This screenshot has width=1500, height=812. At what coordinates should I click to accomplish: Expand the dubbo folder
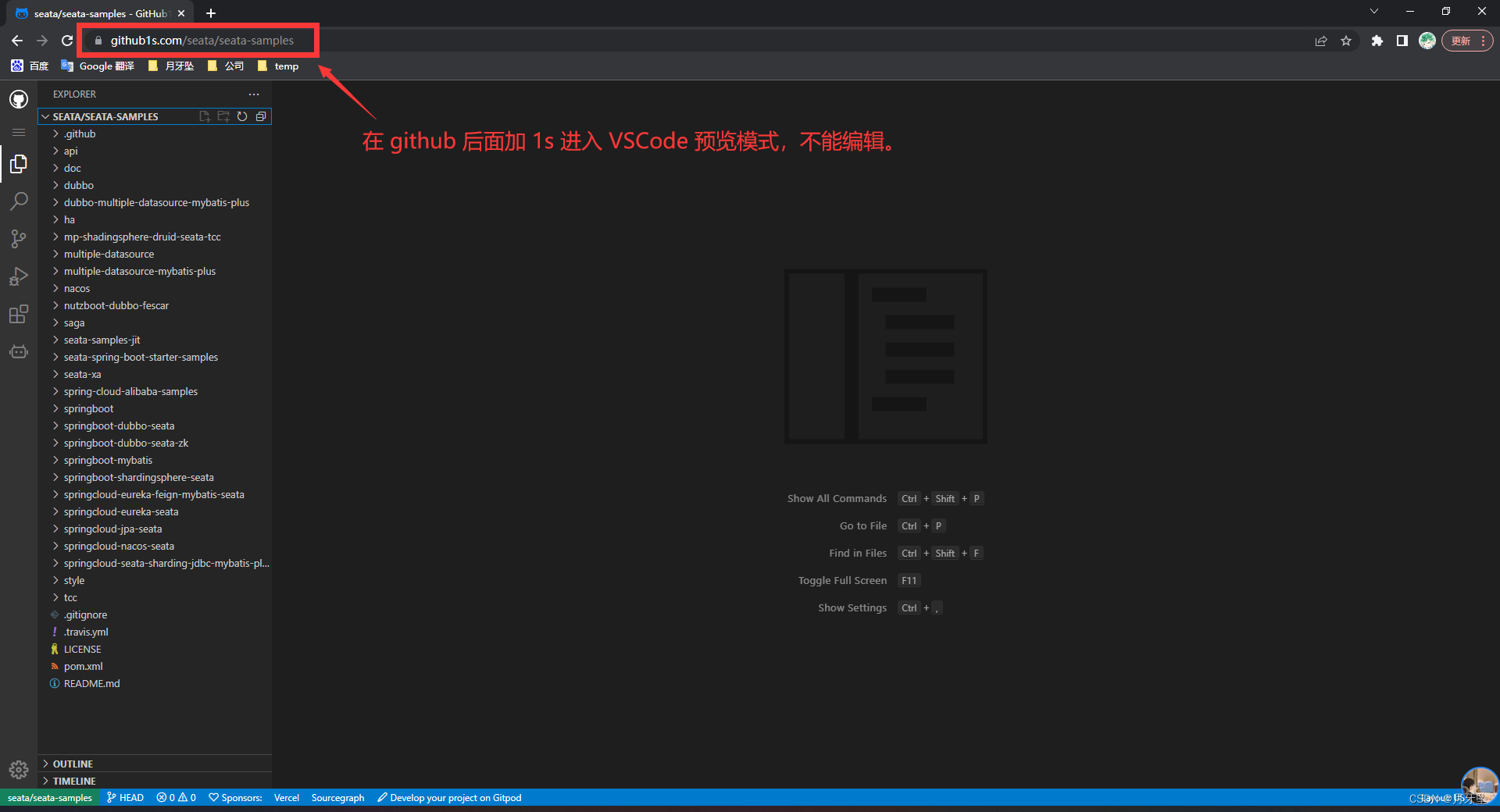coord(155,185)
